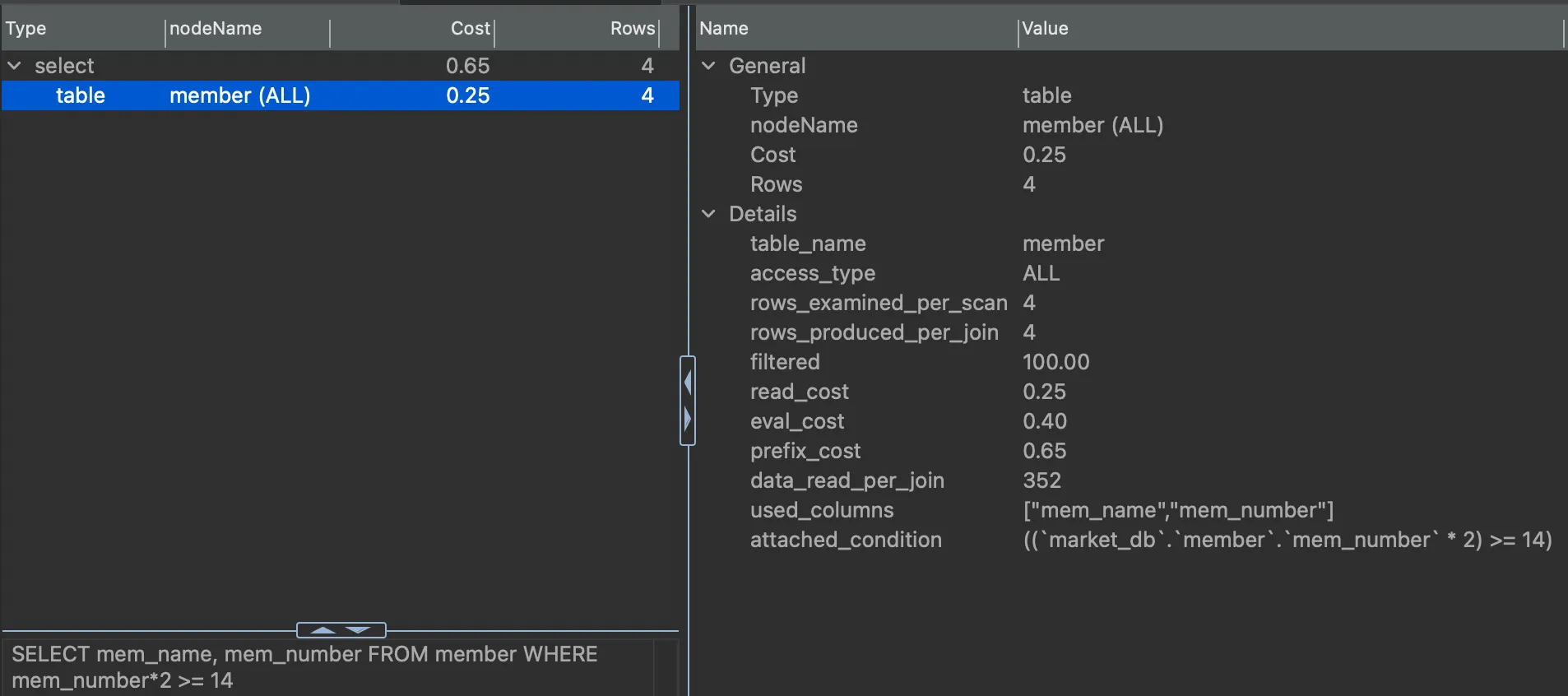This screenshot has height=696, width=1568.
Task: Click the right arrow on the vertical splitter
Action: click(x=688, y=419)
